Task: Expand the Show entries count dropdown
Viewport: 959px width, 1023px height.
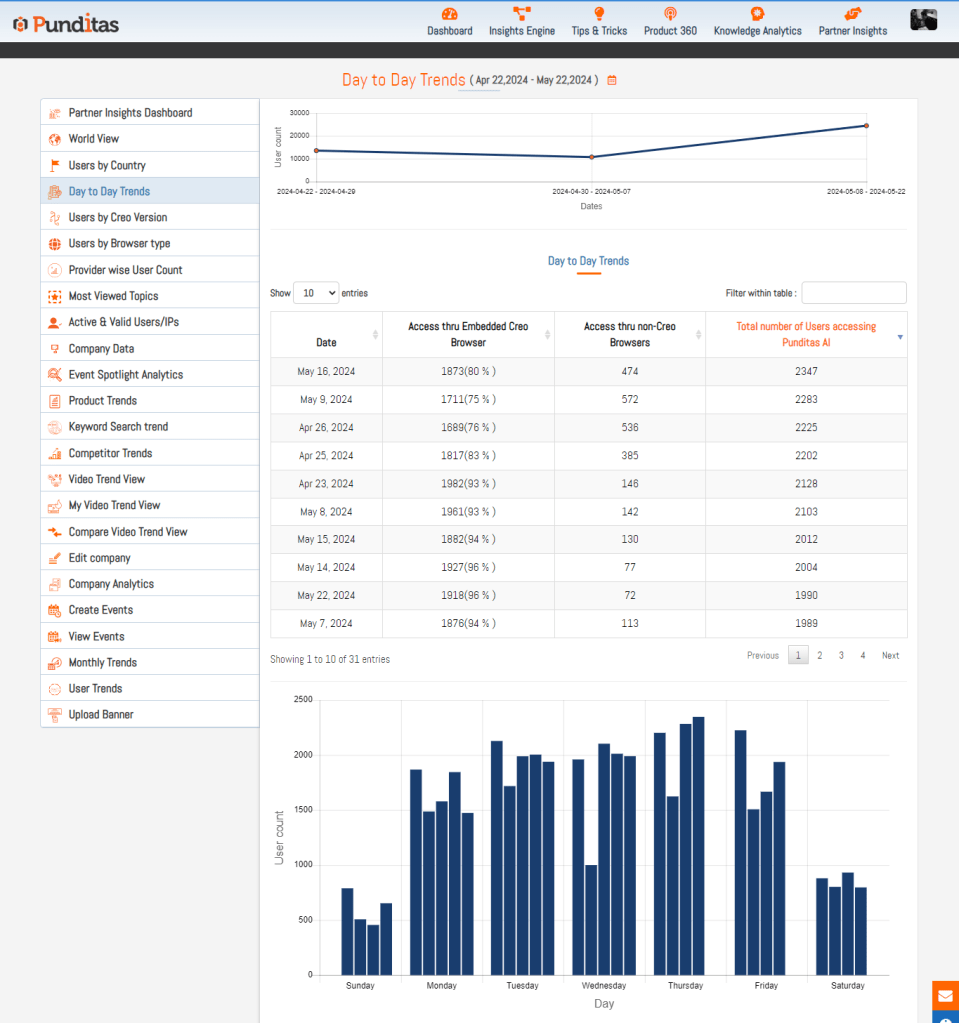Action: coord(316,293)
